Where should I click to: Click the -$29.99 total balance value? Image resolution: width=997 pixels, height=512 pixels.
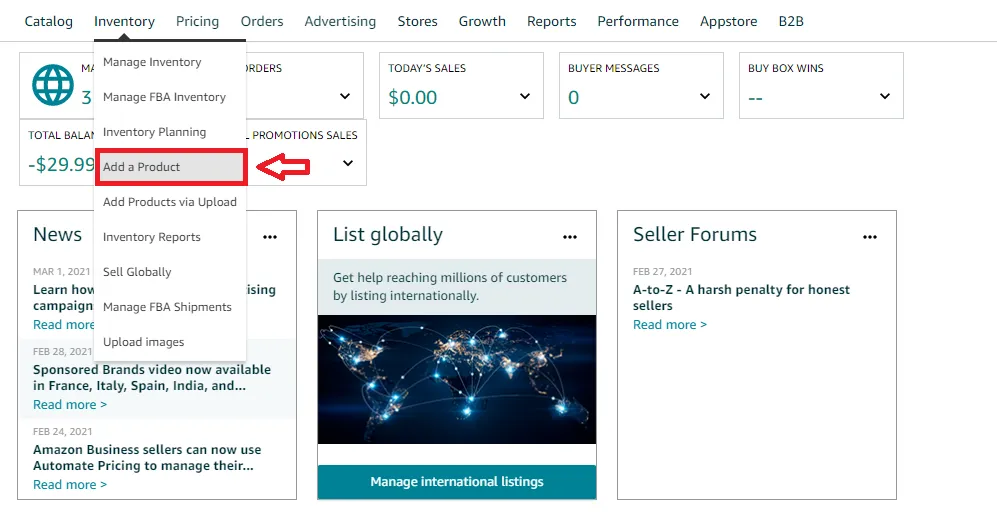point(62,165)
